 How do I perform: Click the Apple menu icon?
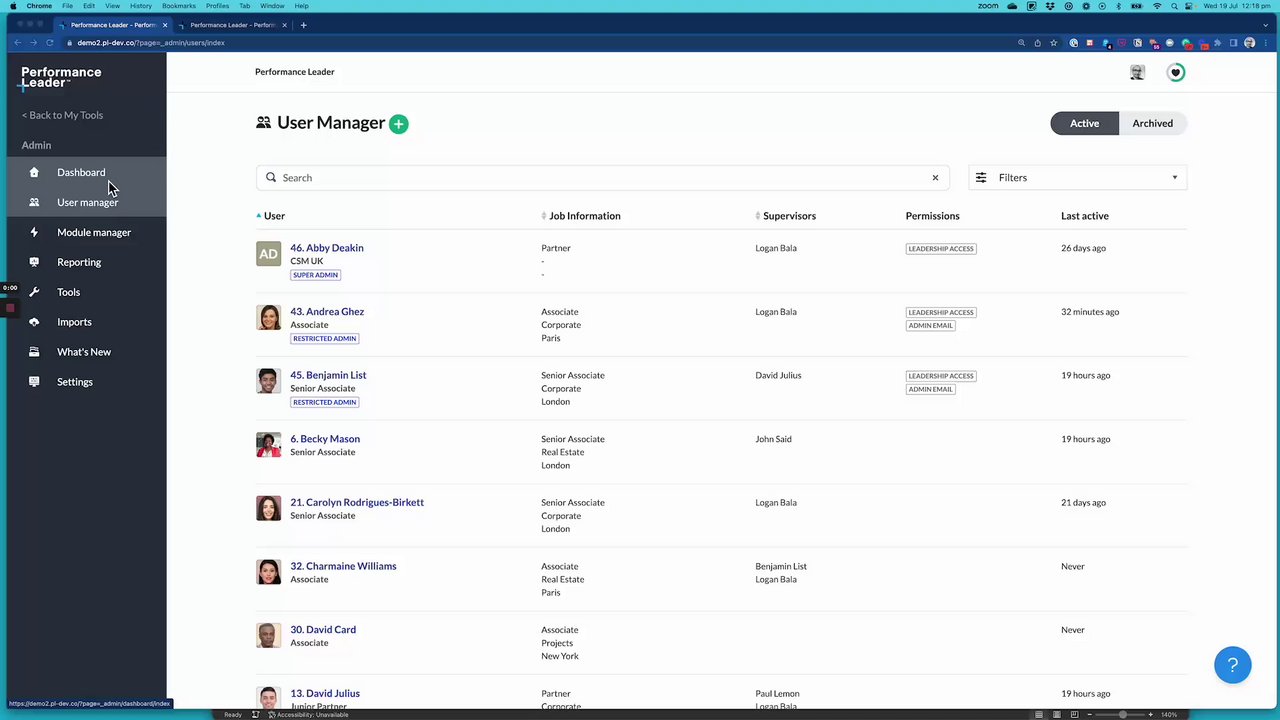13,6
